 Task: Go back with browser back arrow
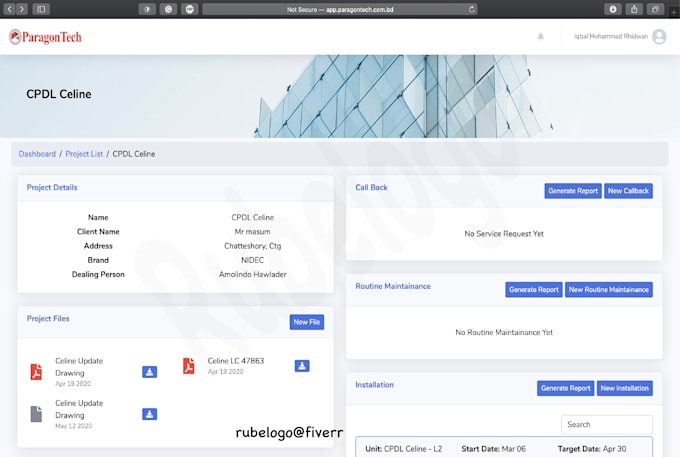(10, 9)
